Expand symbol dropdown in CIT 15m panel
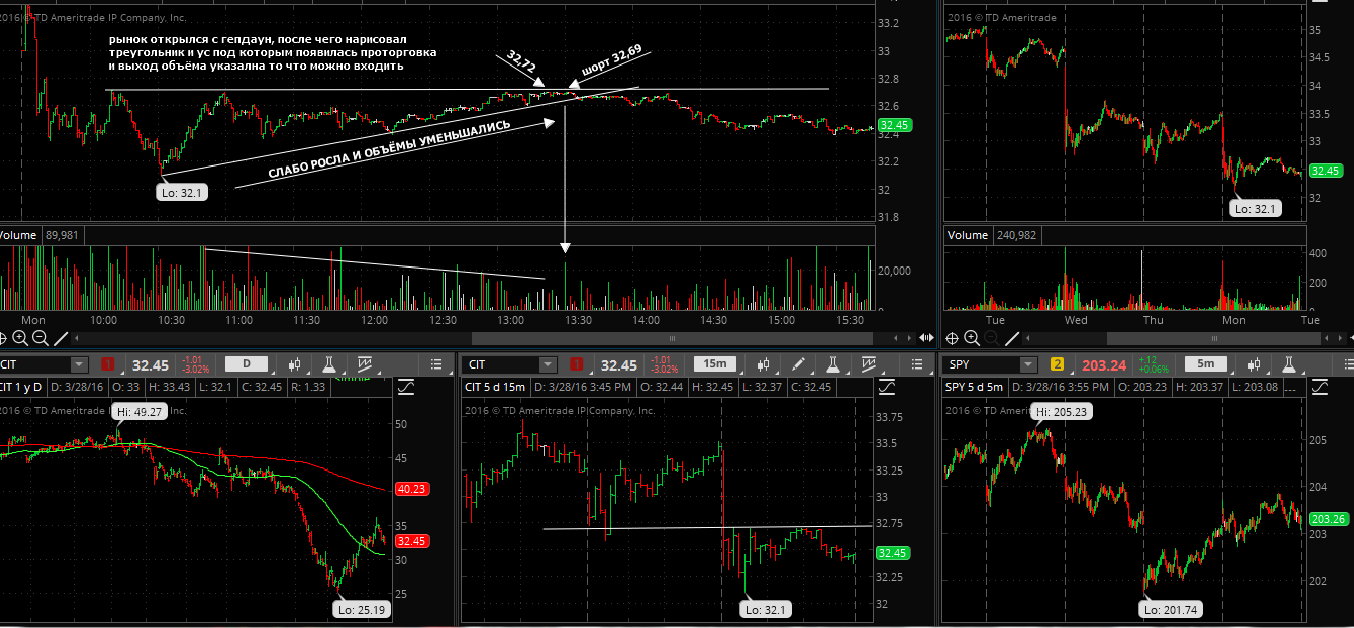Image resolution: width=1354 pixels, height=628 pixels. tap(546, 365)
